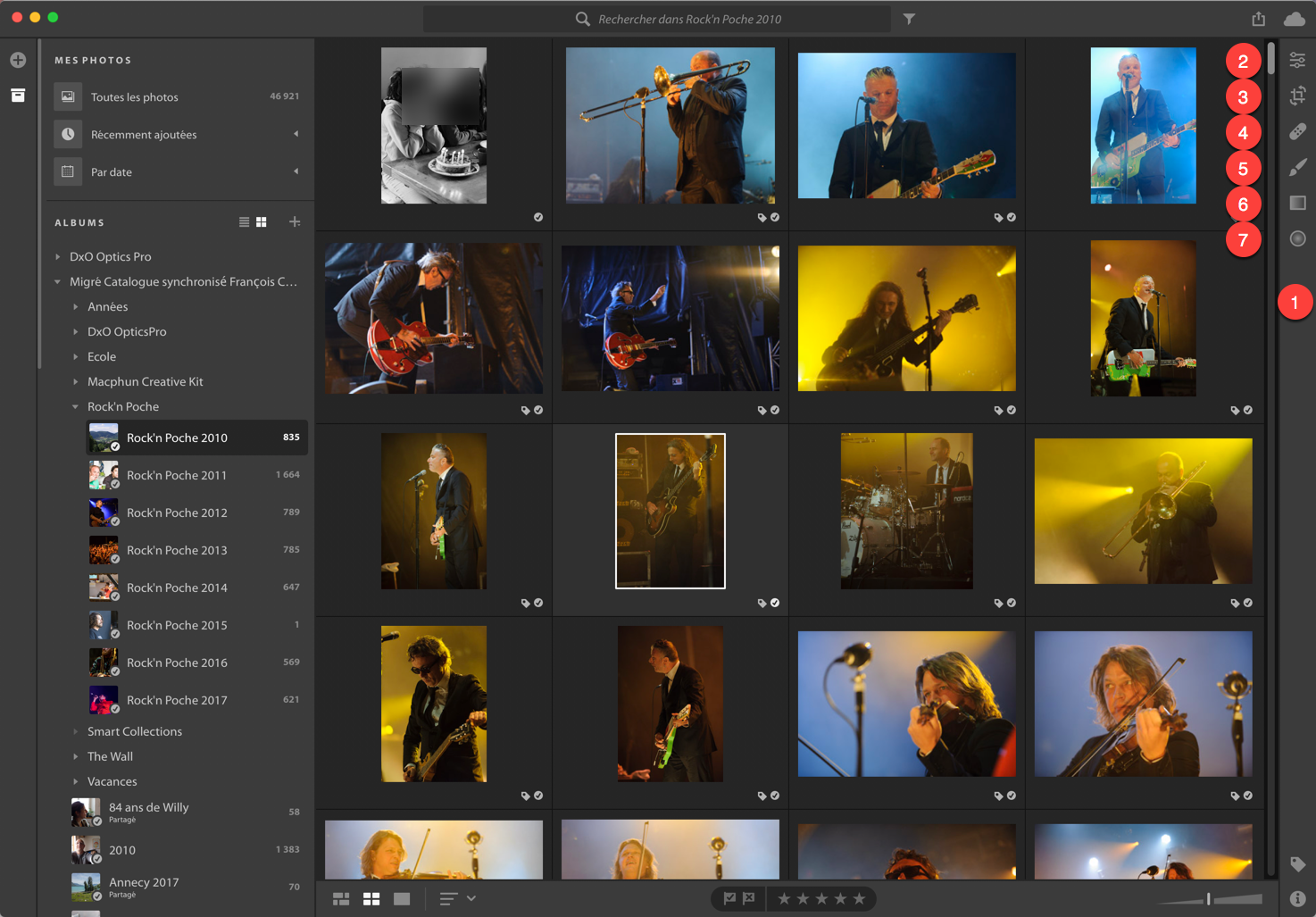Open the sort options dropdown chevron
Viewport: 1316px width, 917px height.
click(471, 898)
